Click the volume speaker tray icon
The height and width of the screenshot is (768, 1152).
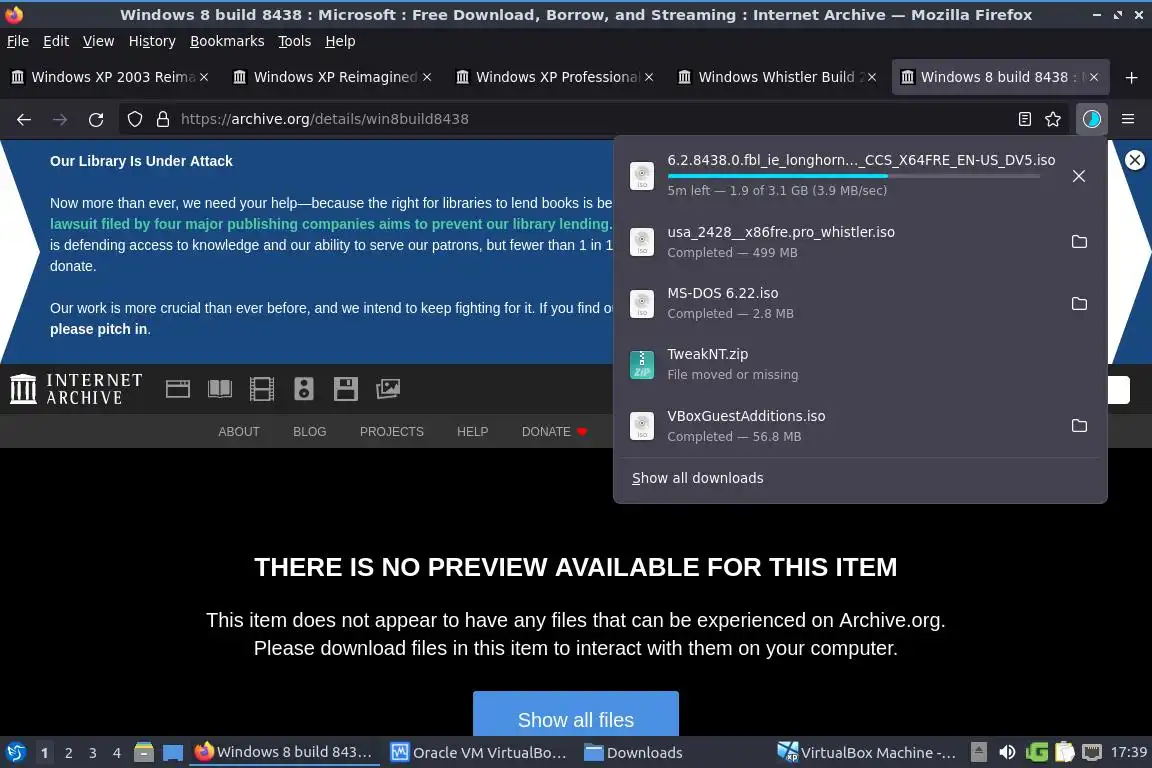pyautogui.click(x=1007, y=752)
